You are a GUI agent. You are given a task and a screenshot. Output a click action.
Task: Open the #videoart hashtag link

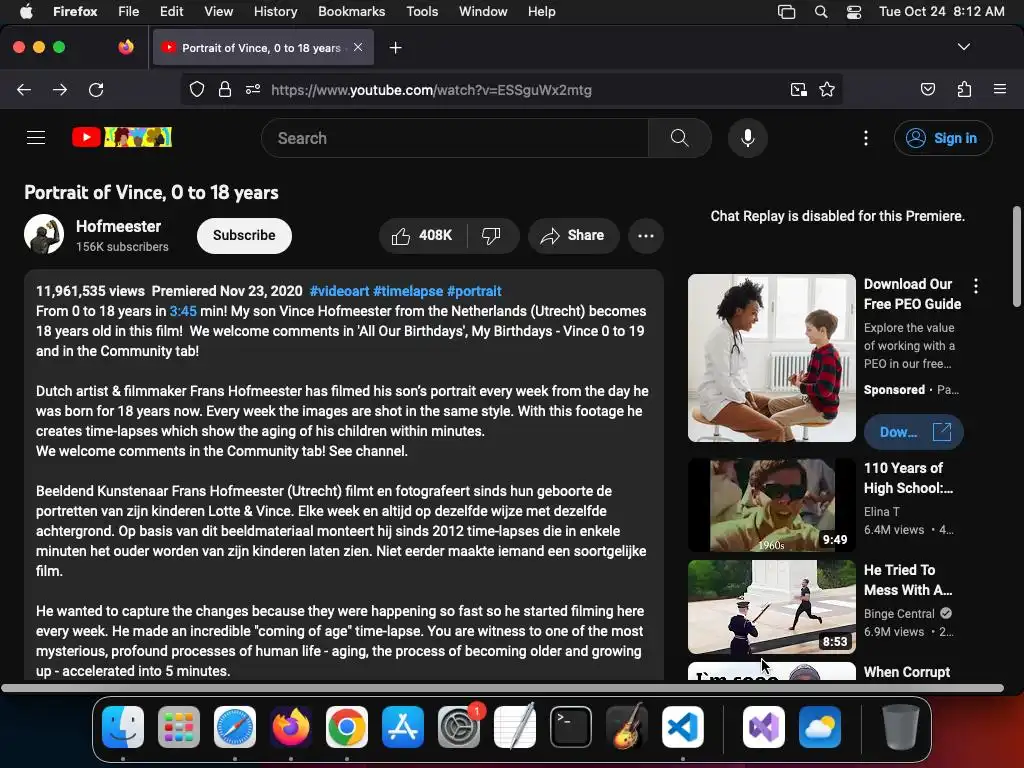point(340,291)
